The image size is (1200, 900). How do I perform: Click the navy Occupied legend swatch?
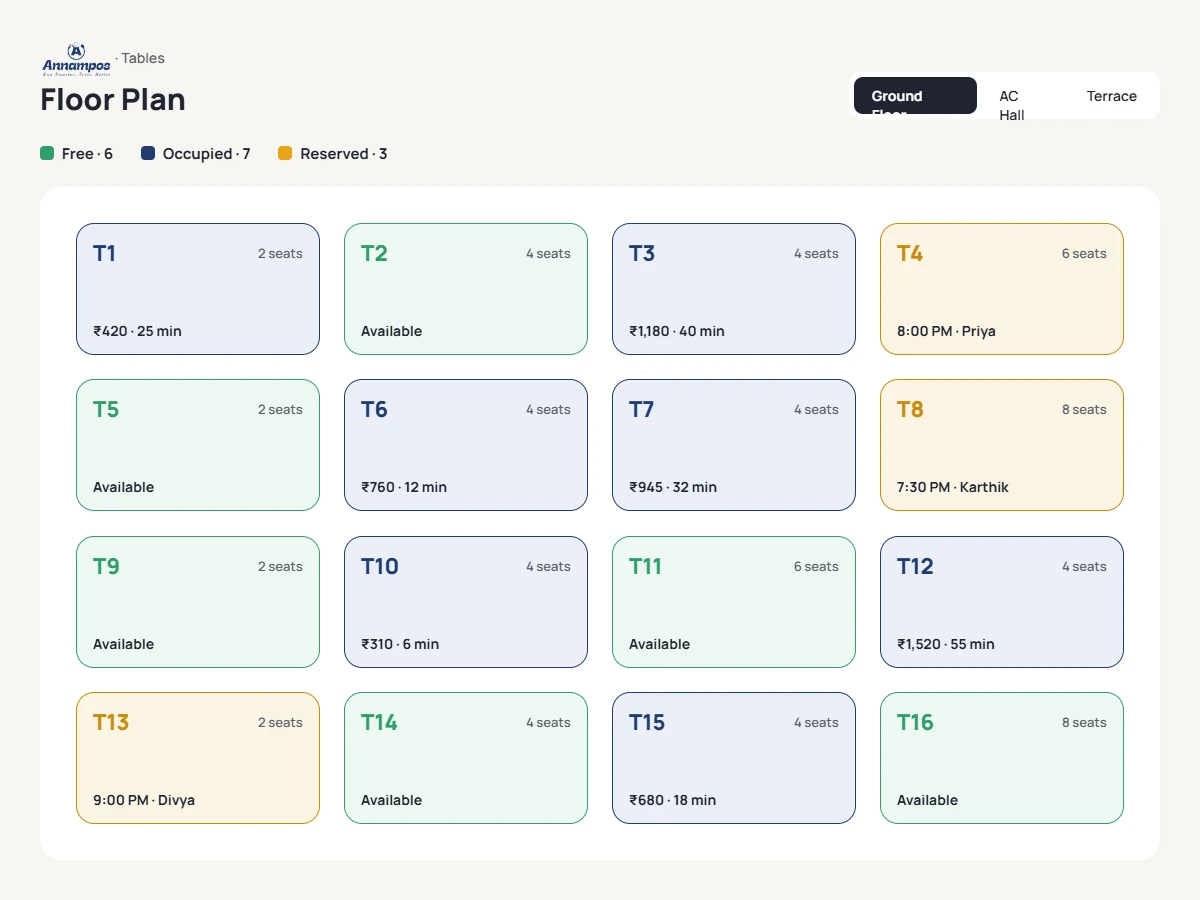pos(148,153)
